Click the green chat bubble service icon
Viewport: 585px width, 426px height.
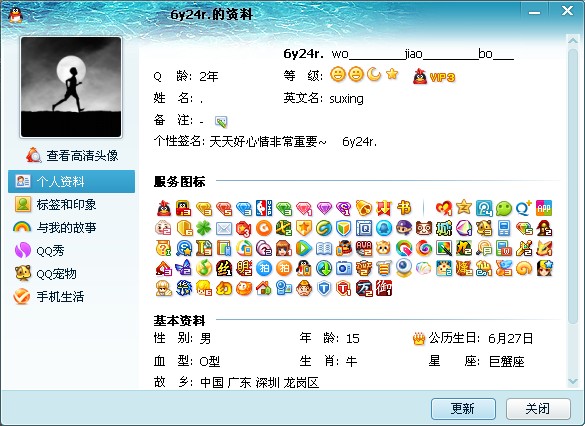point(504,208)
